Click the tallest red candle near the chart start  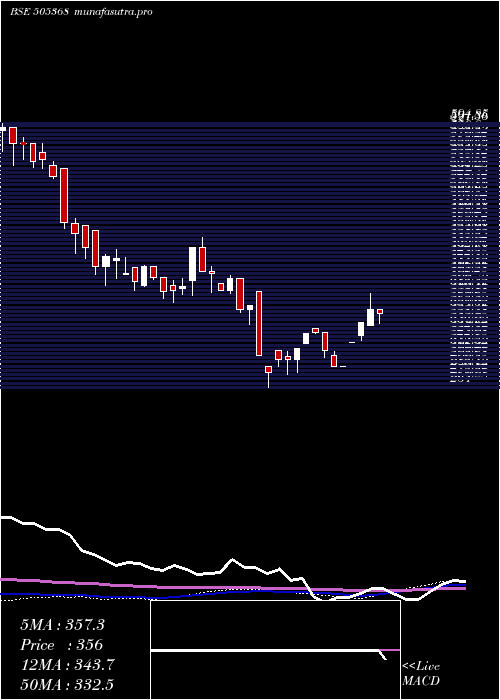click(x=64, y=195)
